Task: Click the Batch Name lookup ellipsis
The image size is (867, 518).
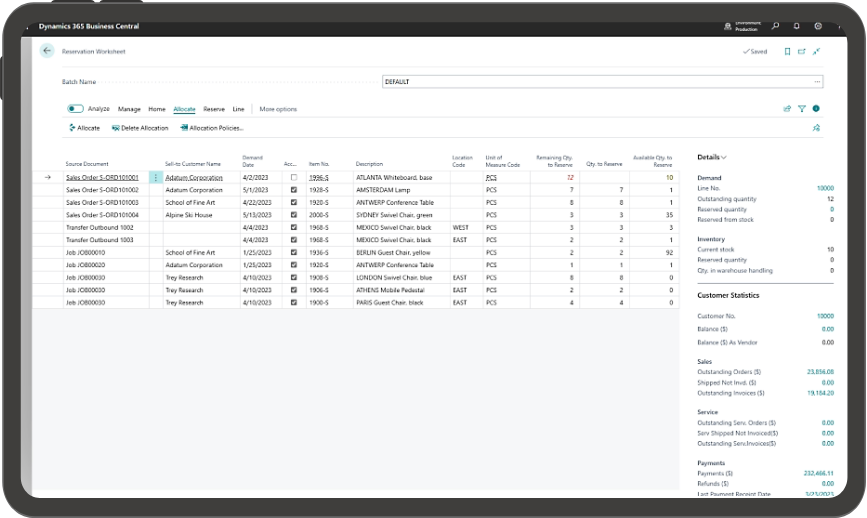Action: (x=817, y=82)
